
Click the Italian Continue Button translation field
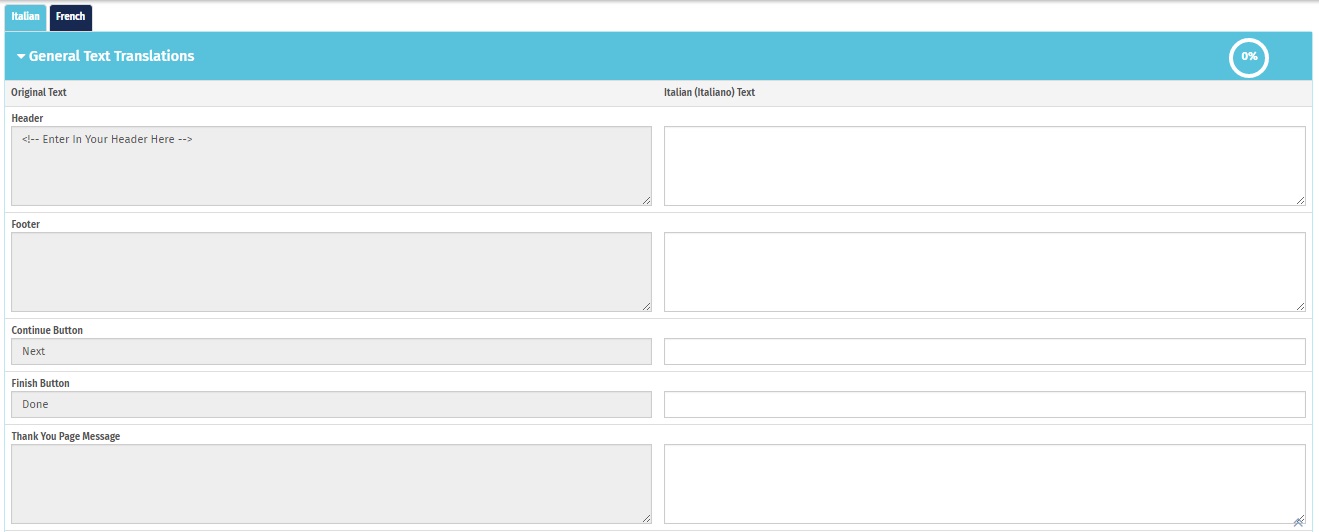pyautogui.click(x=984, y=351)
